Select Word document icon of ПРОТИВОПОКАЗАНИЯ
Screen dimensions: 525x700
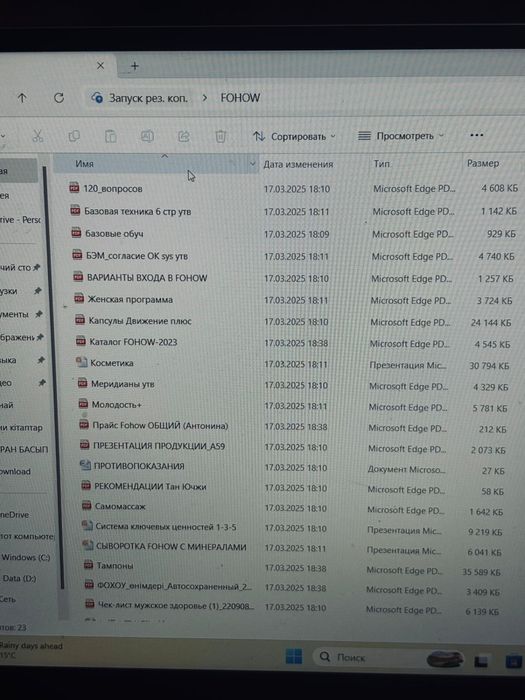85,465
